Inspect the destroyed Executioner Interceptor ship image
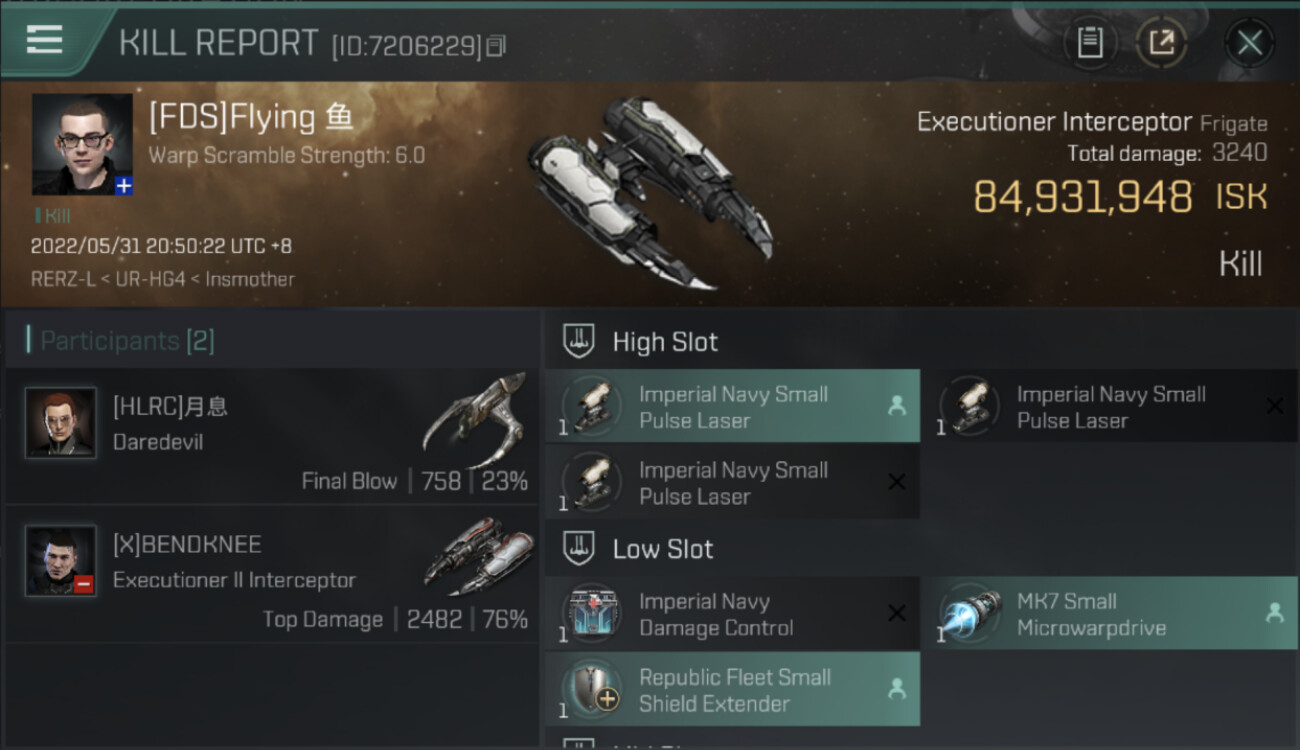 coord(650,192)
